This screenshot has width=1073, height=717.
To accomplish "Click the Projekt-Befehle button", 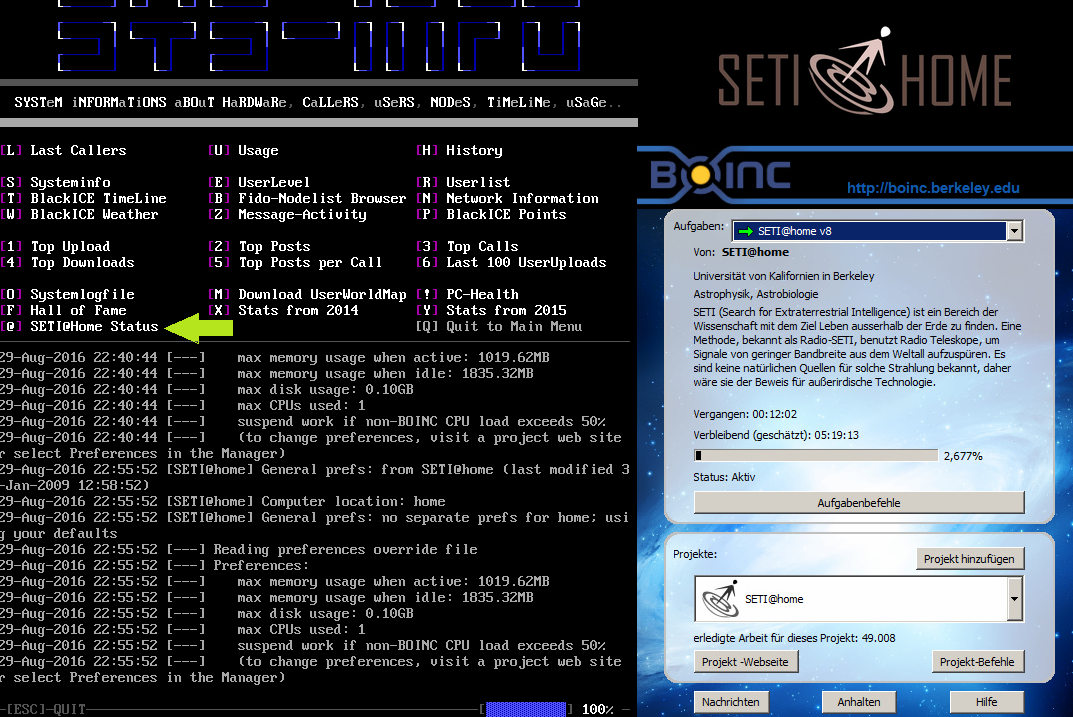I will pyautogui.click(x=978, y=662).
